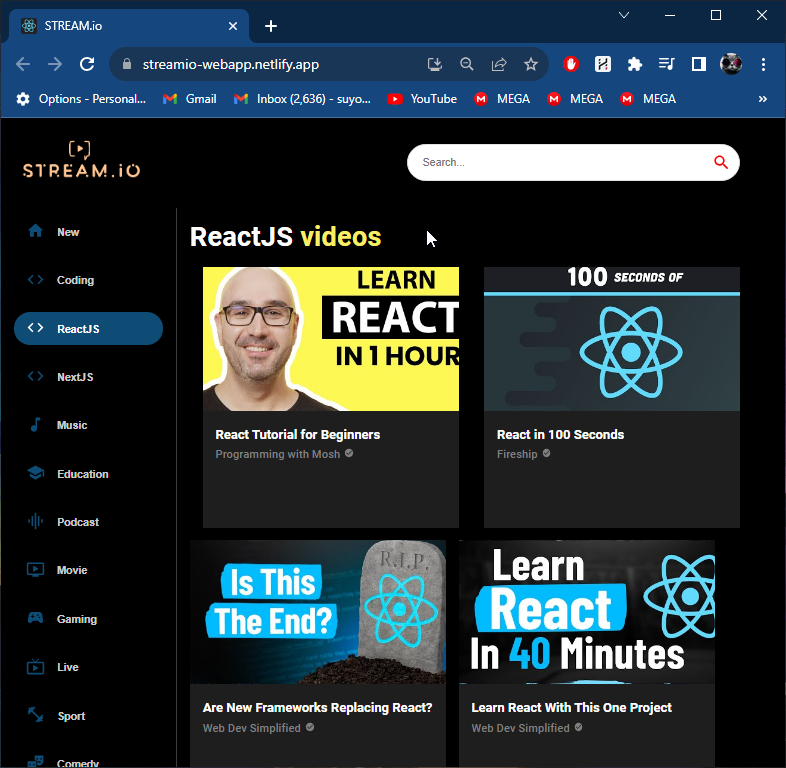This screenshot has width=786, height=768.
Task: Go back with the browser arrow
Action: click(23, 64)
